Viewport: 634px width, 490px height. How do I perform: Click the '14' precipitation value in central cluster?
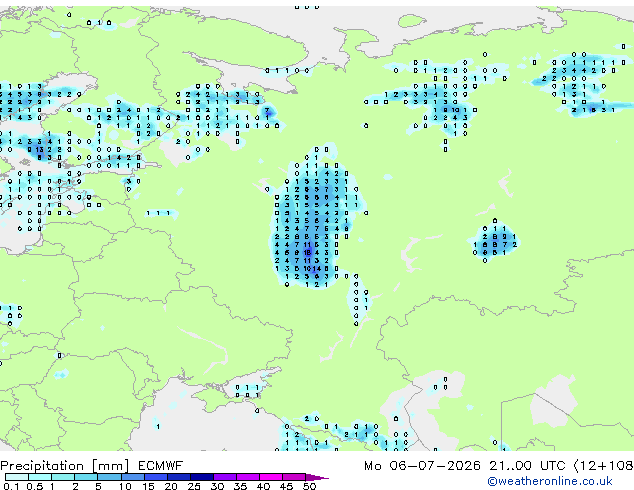(317, 268)
